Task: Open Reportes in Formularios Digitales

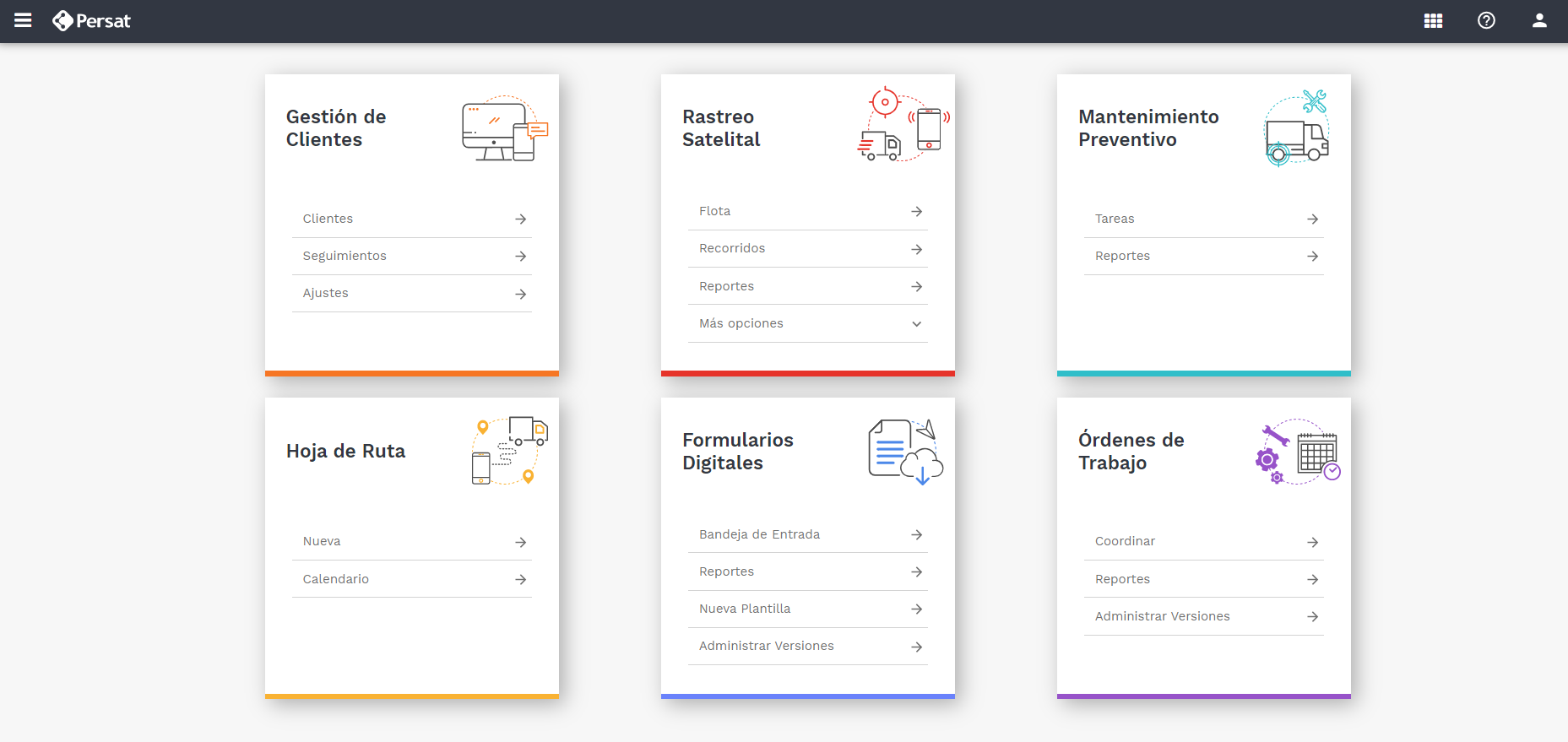Action: [x=808, y=571]
